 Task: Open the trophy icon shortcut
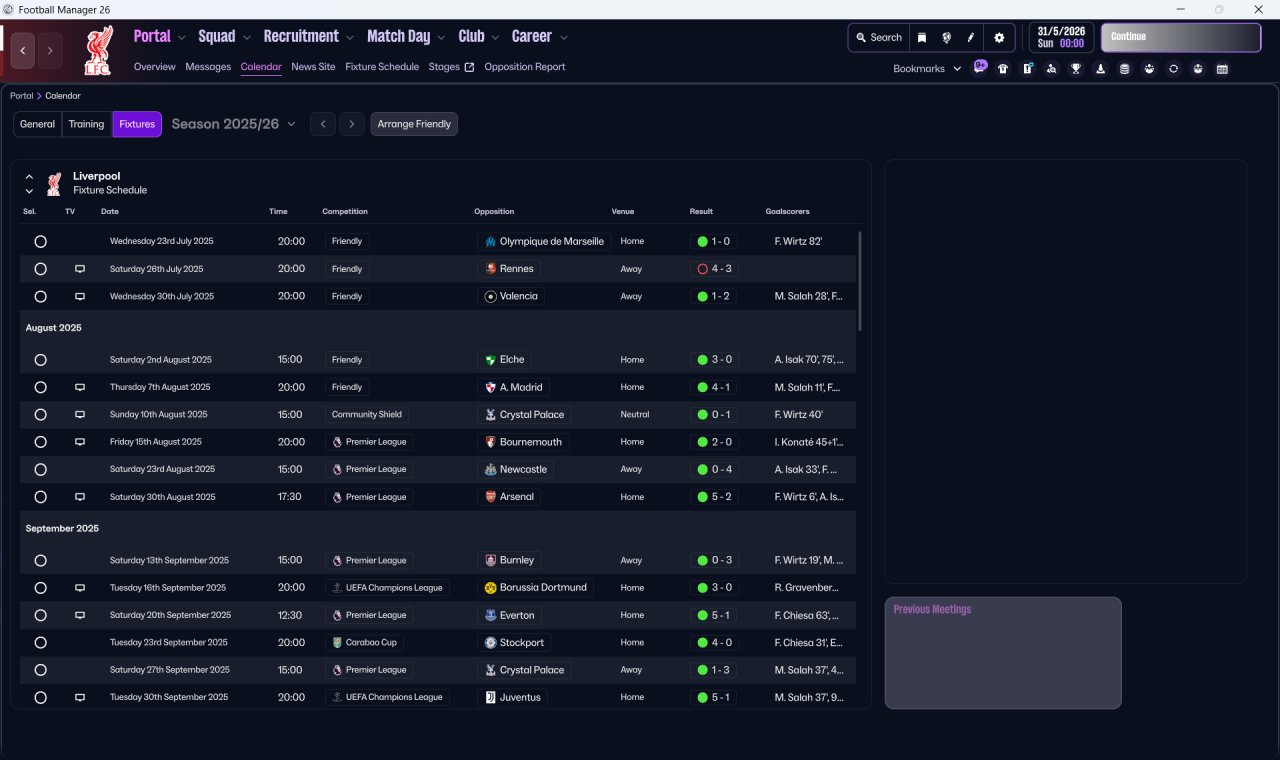(1076, 69)
